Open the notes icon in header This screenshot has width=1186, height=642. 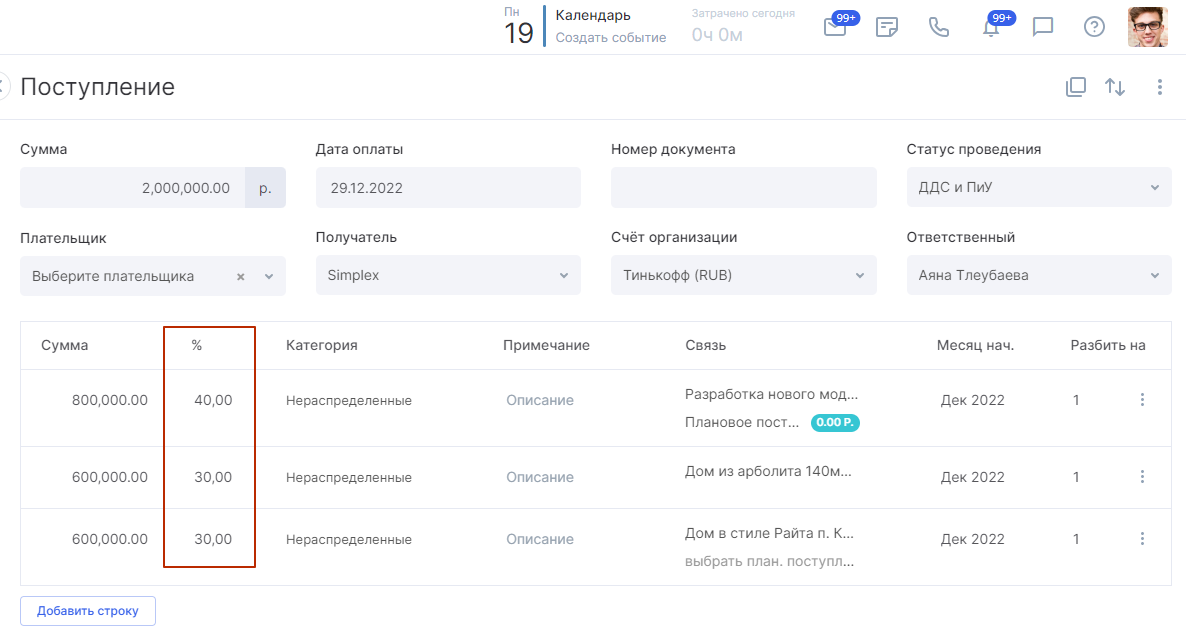coord(886,27)
